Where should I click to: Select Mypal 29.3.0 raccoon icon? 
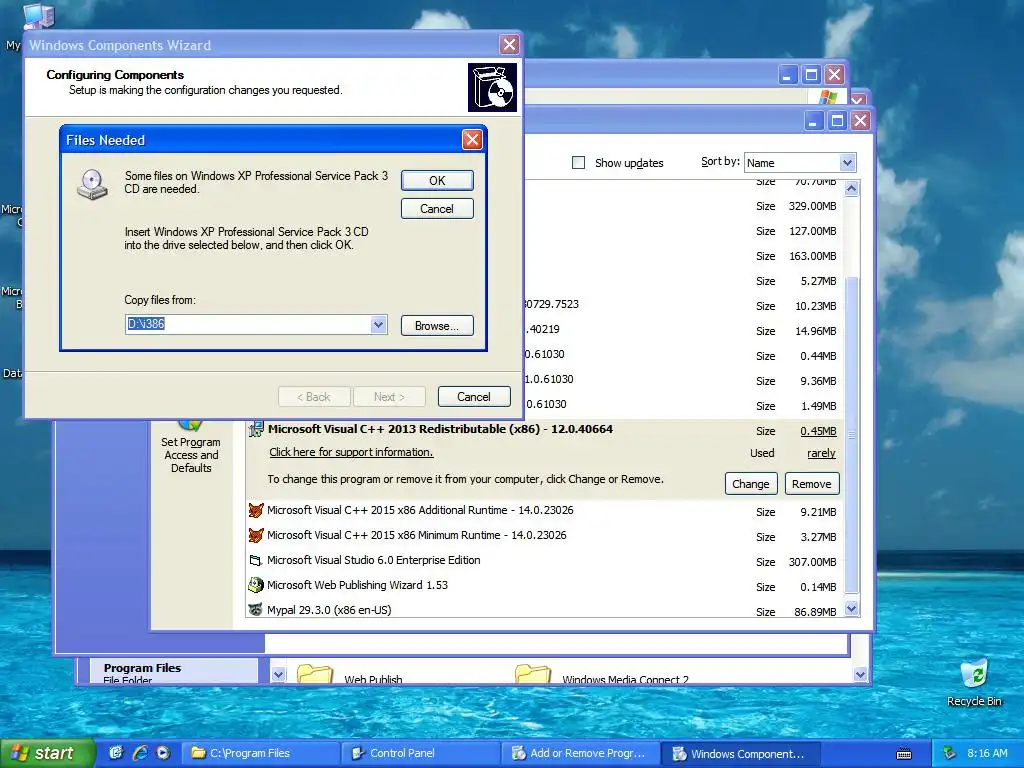click(x=256, y=610)
